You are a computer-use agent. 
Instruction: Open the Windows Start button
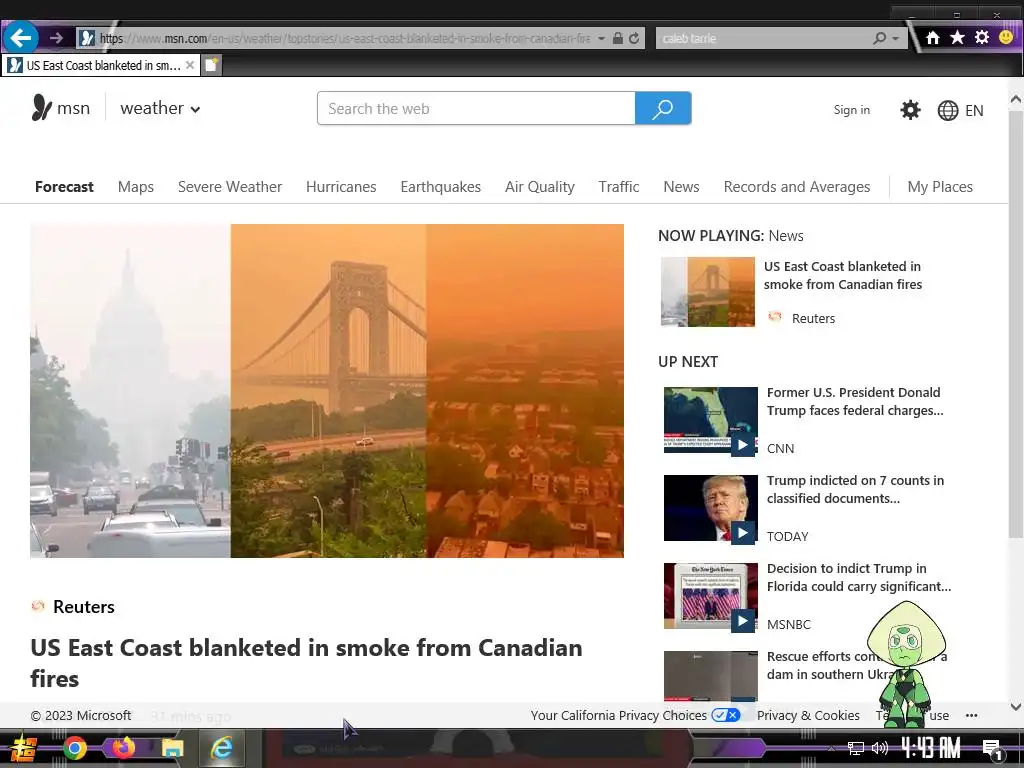pos(24,748)
